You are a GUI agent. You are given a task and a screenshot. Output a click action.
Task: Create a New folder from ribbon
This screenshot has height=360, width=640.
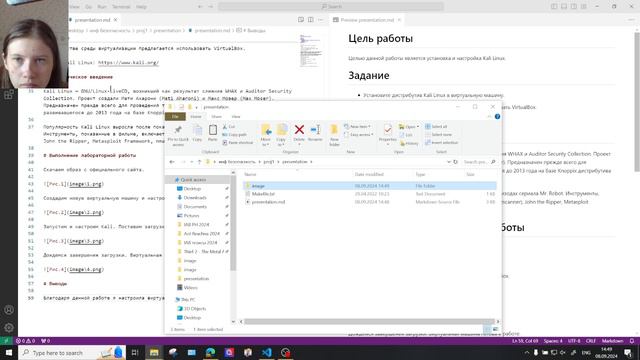pos(334,135)
